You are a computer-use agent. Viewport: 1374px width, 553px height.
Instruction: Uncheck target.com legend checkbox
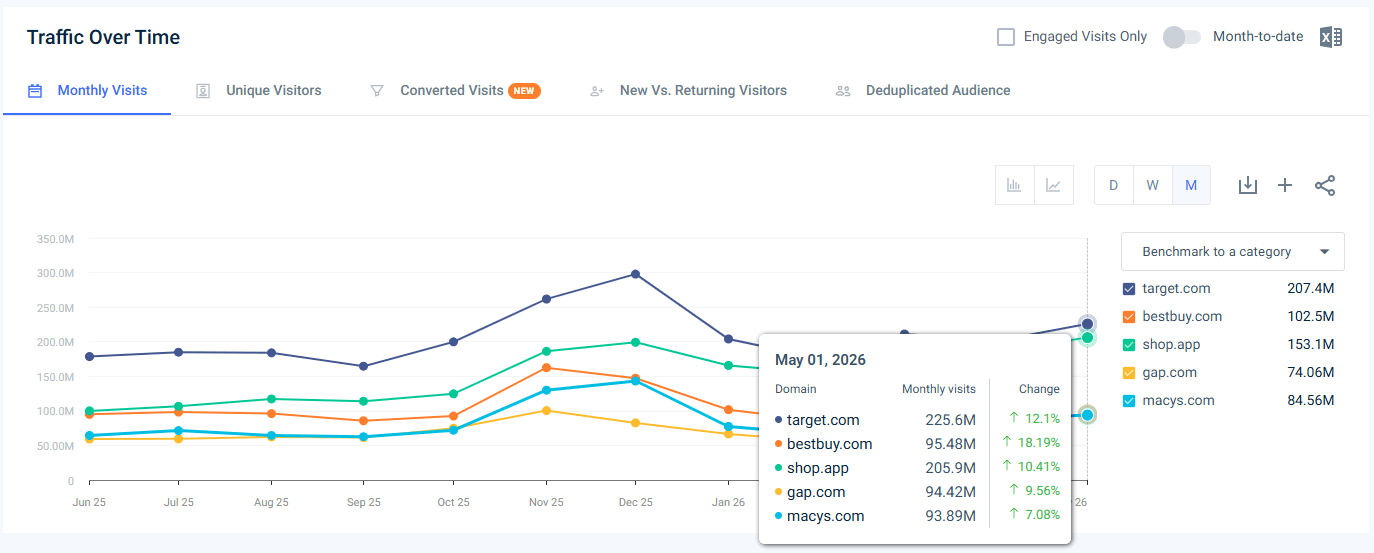1129,289
